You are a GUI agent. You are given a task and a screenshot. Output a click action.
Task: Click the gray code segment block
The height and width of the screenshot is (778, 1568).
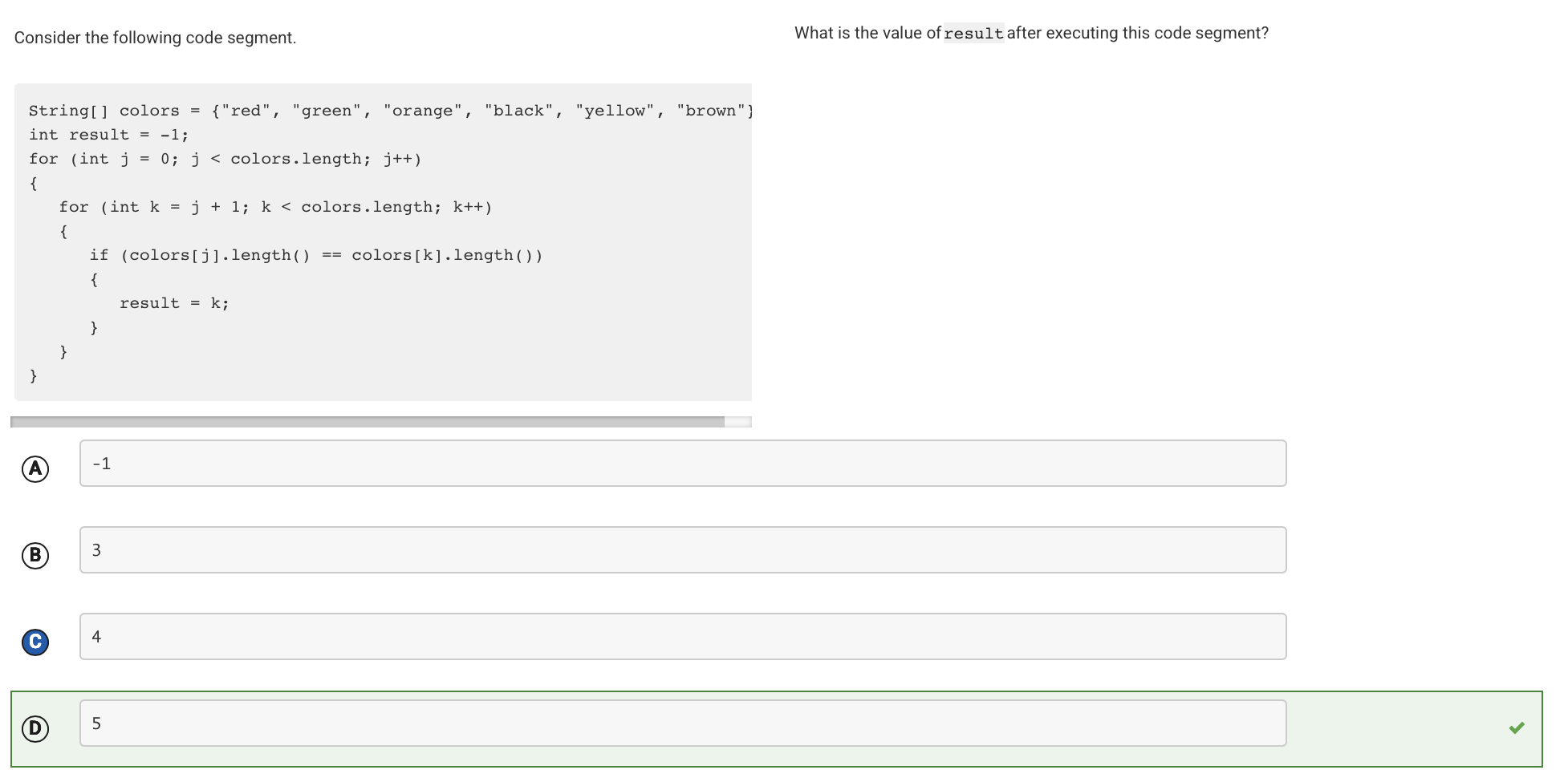click(x=384, y=241)
